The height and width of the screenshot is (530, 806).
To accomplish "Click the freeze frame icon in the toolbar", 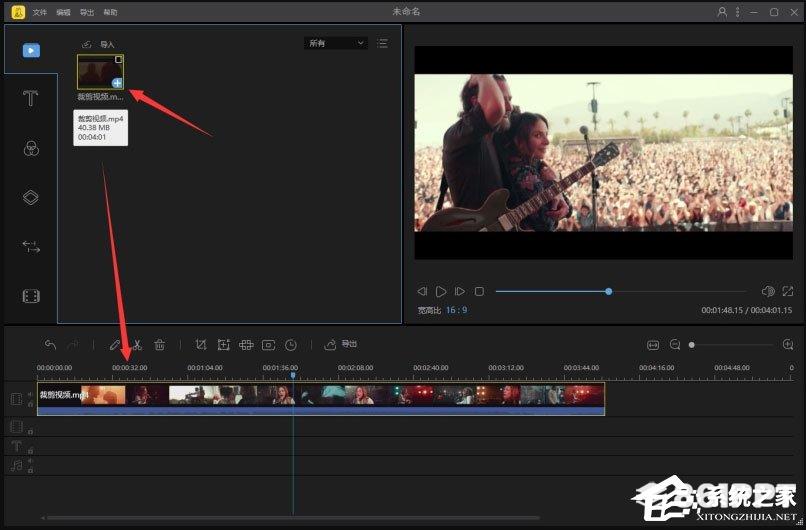I will (x=268, y=345).
